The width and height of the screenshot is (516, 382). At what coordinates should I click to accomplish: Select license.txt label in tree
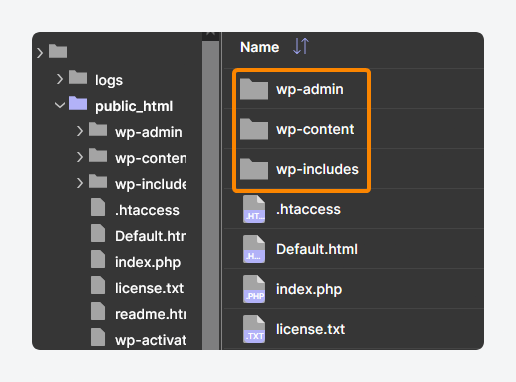pos(149,288)
